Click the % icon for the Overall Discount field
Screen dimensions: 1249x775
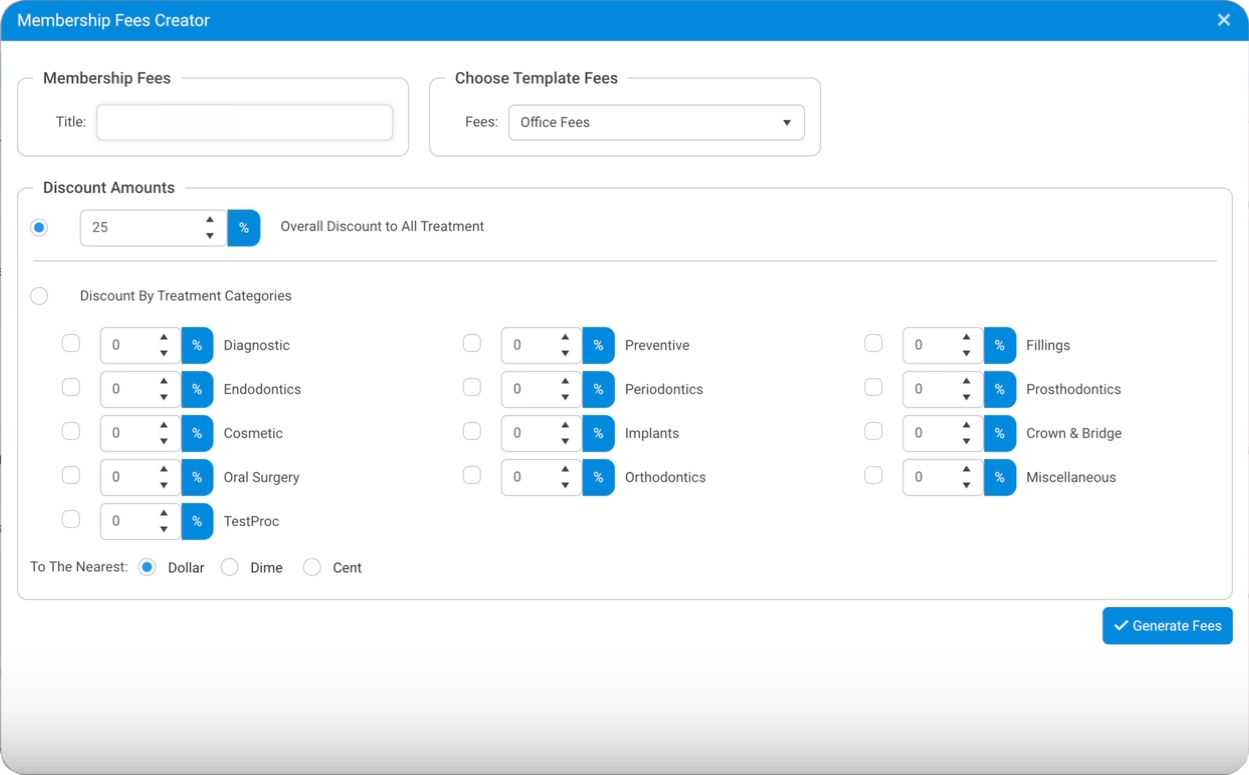[x=243, y=227]
